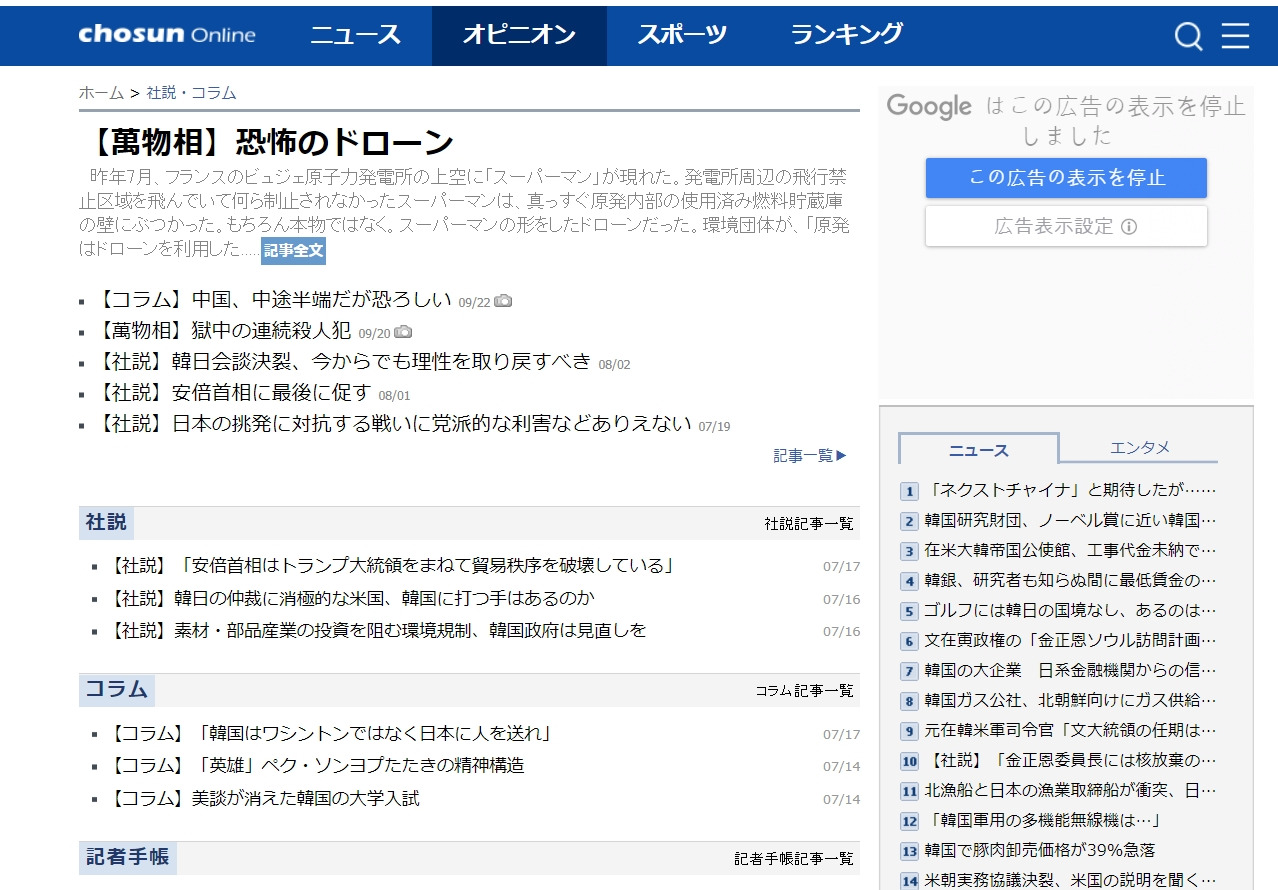Switch to the エンタメ ranking tab
Image resolution: width=1278 pixels, height=890 pixels.
(x=1140, y=448)
